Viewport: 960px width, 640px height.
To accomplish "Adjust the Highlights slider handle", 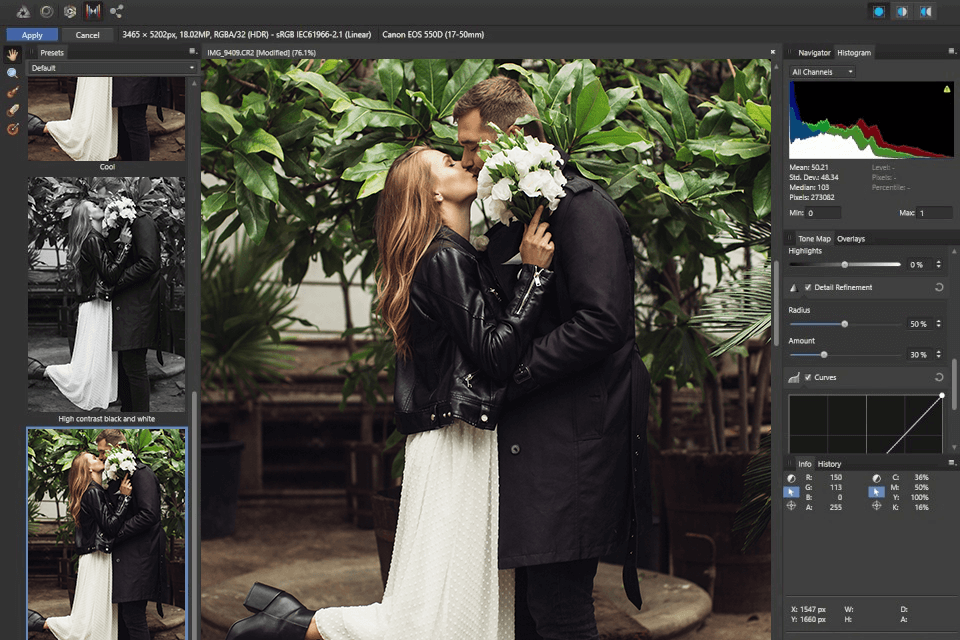I will (x=844, y=265).
